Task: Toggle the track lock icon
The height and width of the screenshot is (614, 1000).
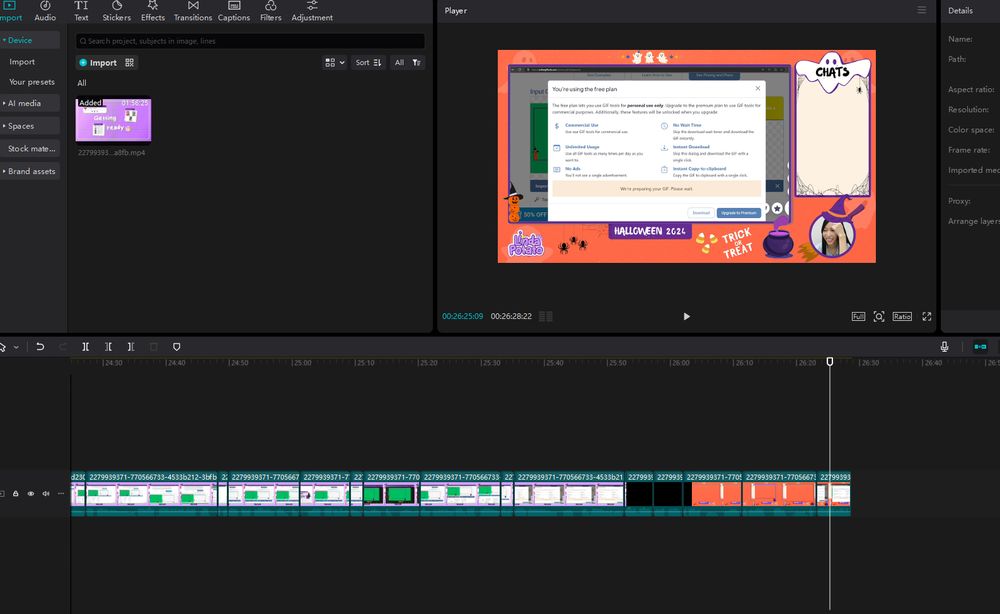Action: tap(16, 493)
